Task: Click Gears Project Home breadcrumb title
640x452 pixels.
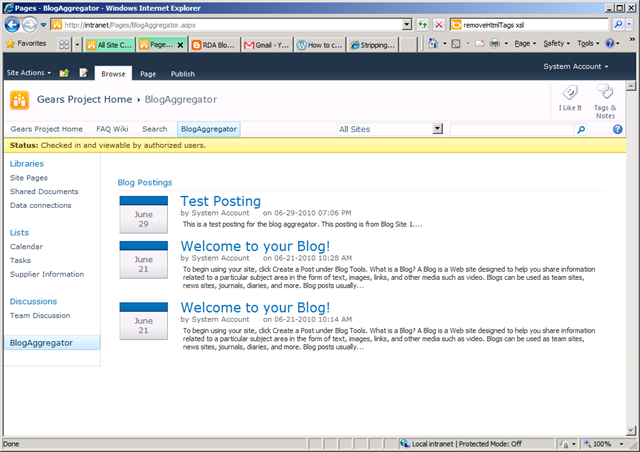Action: click(x=84, y=99)
